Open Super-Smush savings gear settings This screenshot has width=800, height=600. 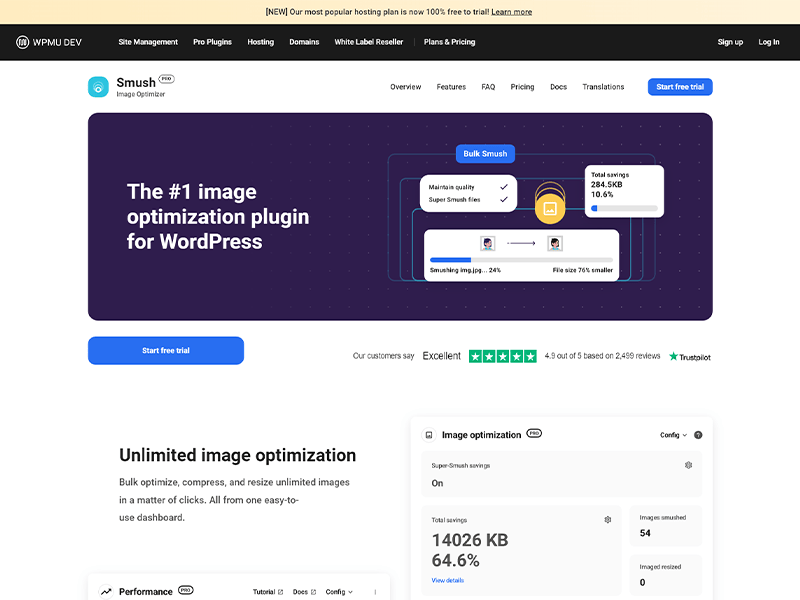[x=688, y=465]
